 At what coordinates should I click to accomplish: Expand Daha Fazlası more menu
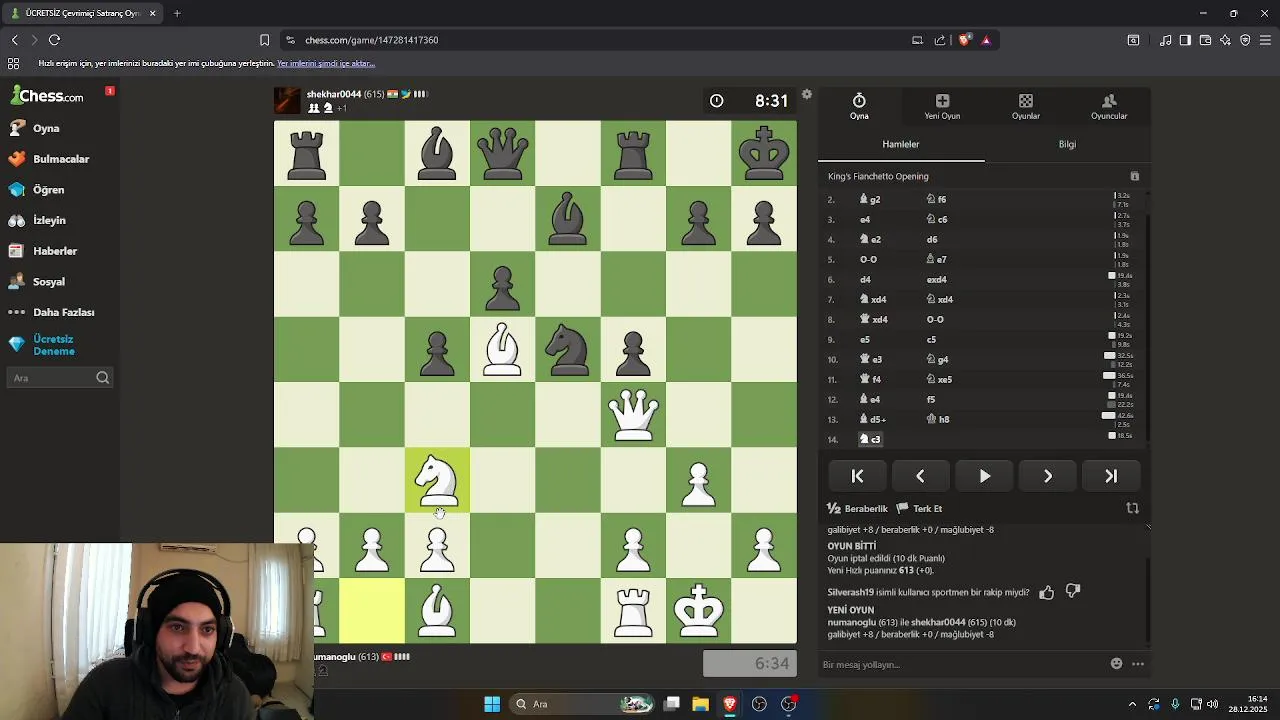tap(52, 312)
